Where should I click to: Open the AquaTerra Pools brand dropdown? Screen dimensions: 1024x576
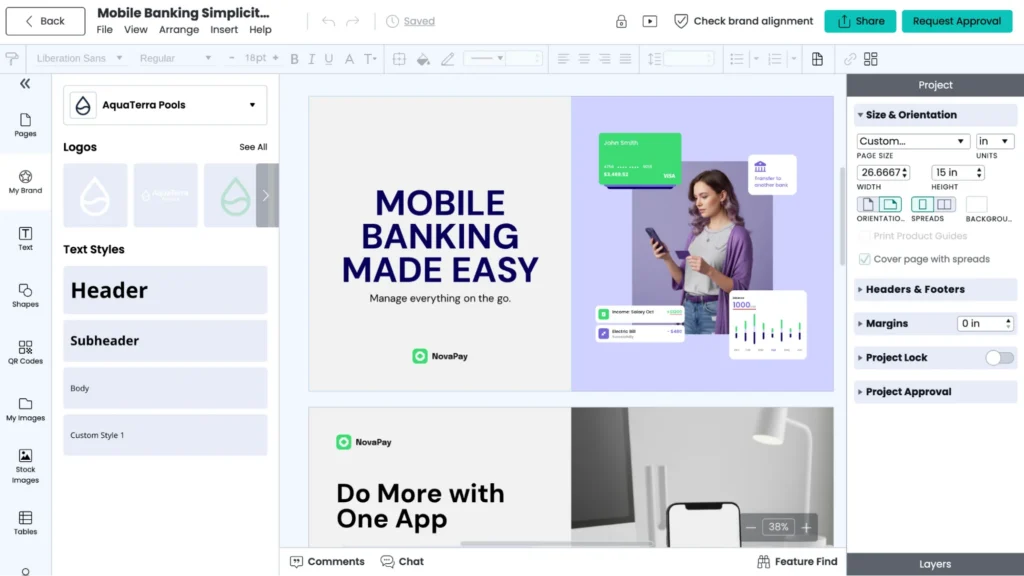click(165, 104)
